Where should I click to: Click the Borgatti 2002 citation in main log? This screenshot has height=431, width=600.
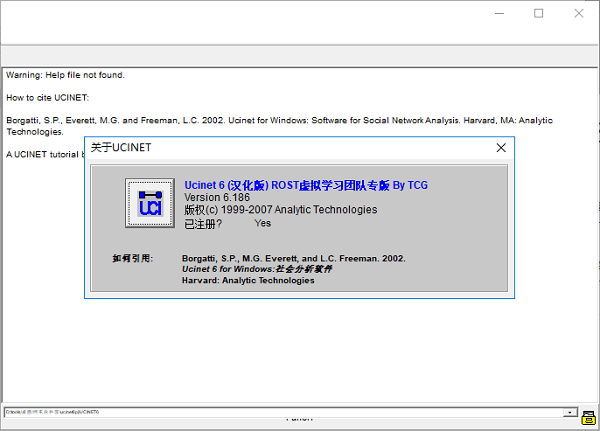click(279, 126)
